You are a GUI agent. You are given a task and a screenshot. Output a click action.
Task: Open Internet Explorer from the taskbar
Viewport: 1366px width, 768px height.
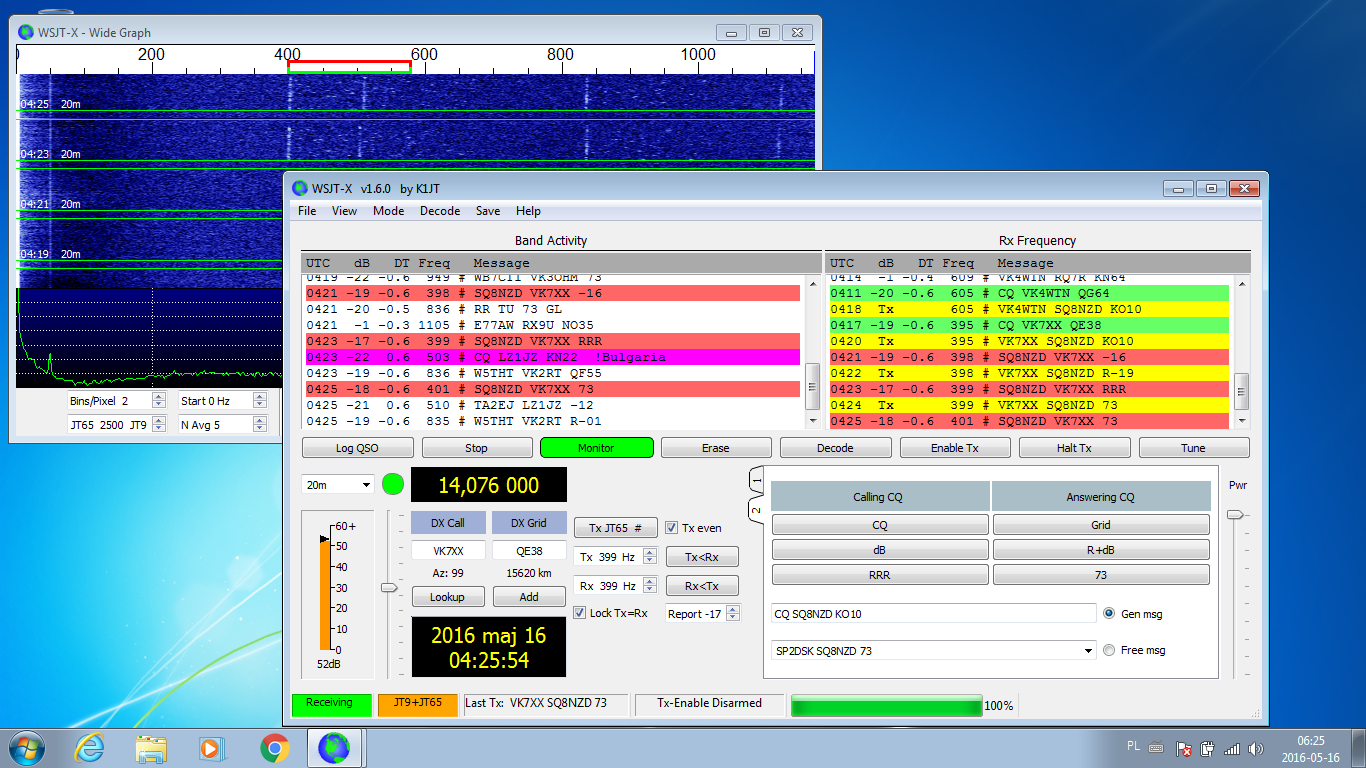pos(90,747)
